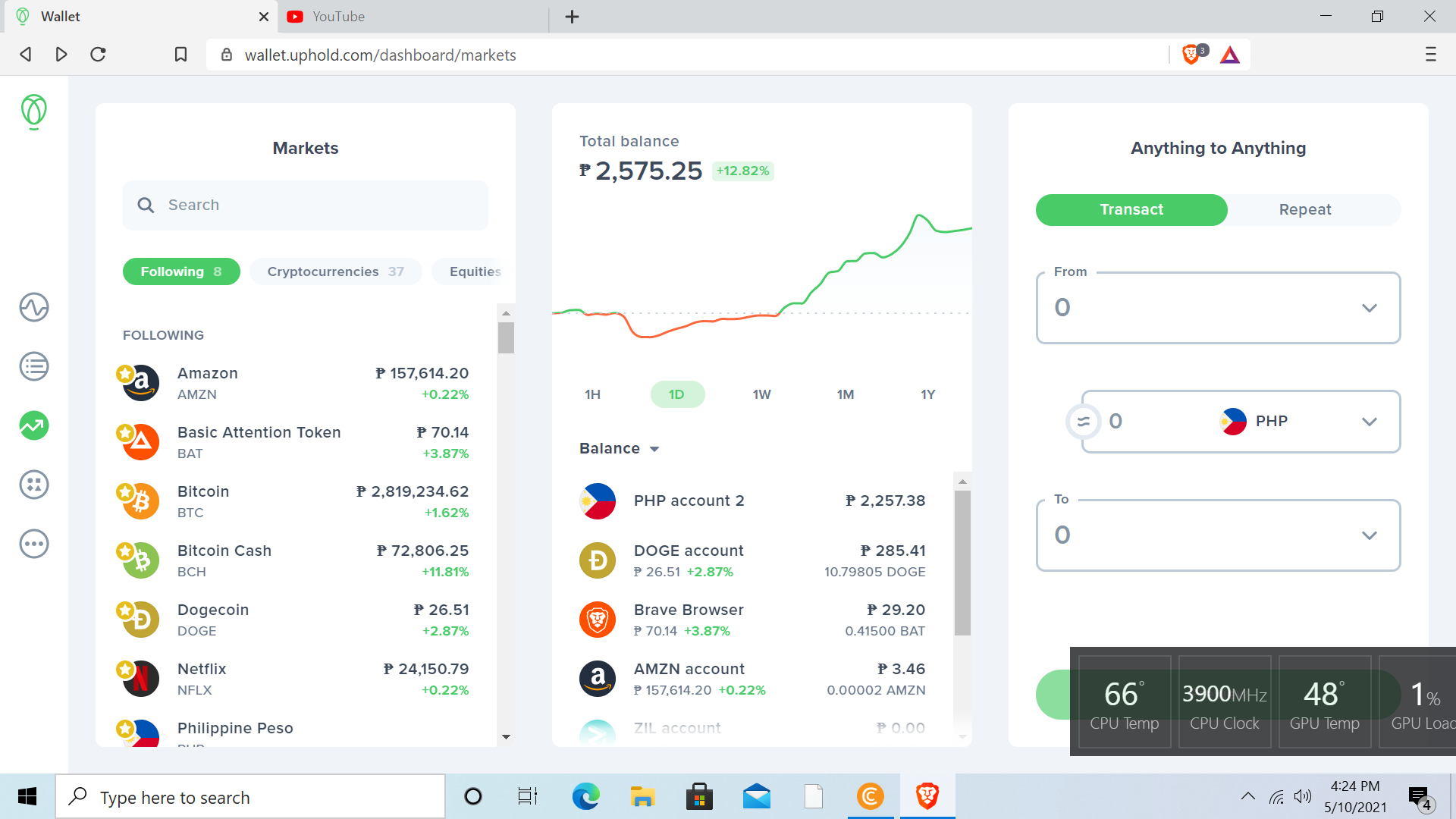Click the Markets search field
Image resolution: width=1456 pixels, height=819 pixels.
[x=306, y=206]
